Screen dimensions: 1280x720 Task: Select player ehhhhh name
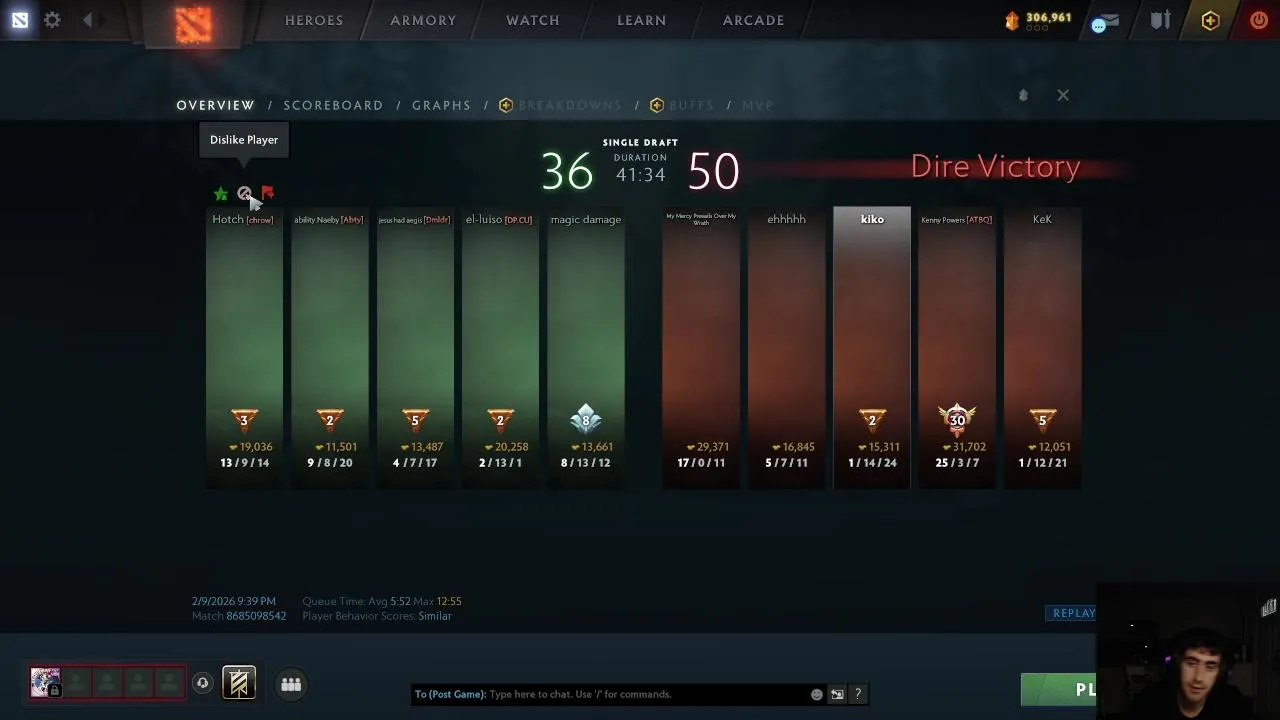coord(786,219)
